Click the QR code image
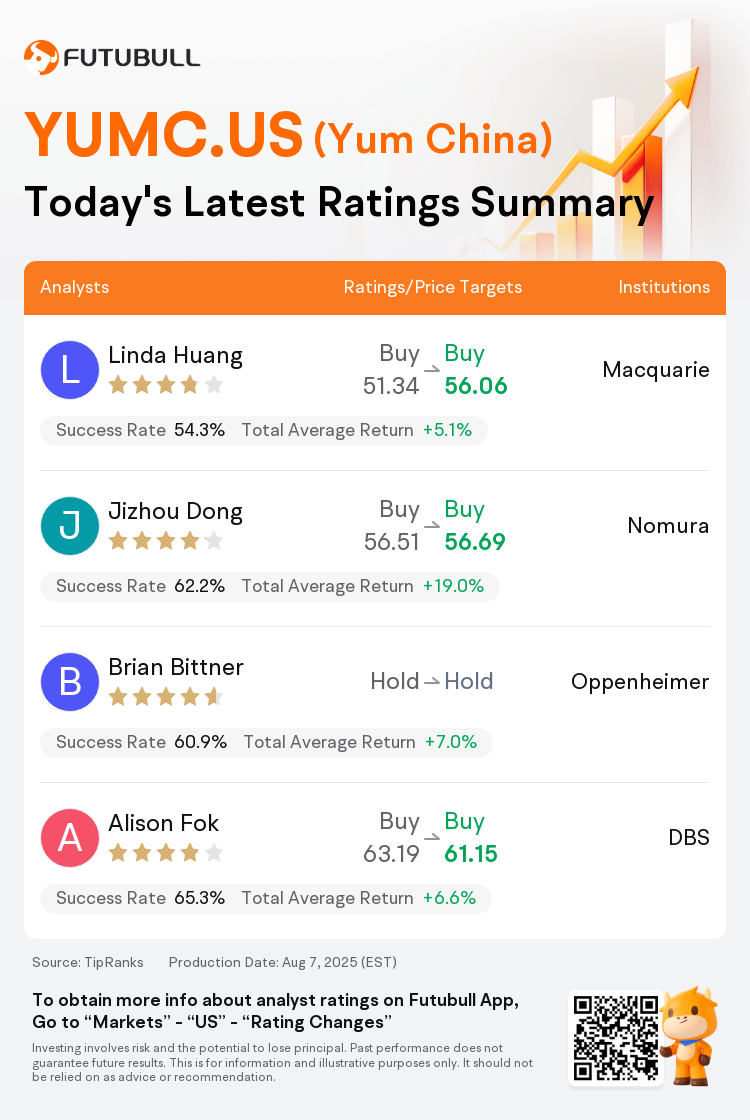Viewport: 750px width, 1120px height. click(616, 1038)
